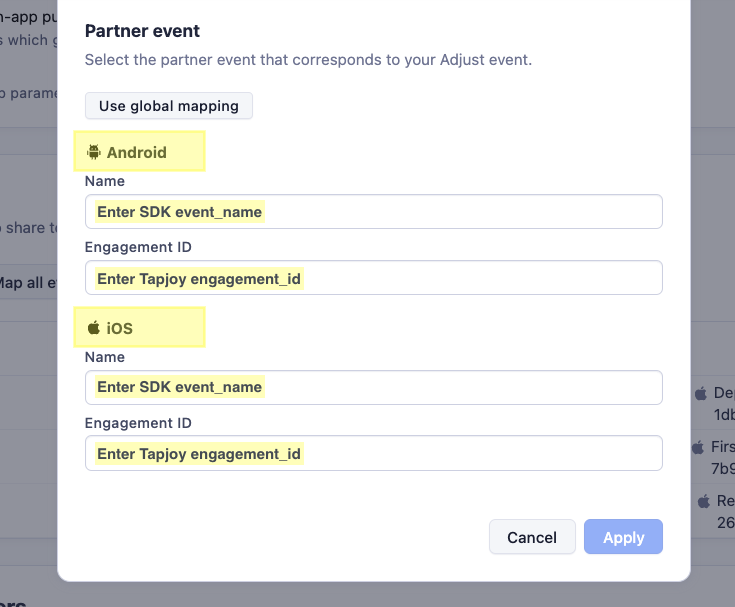Focus the Android SDK event_name field
The height and width of the screenshot is (607, 735).
(x=374, y=212)
